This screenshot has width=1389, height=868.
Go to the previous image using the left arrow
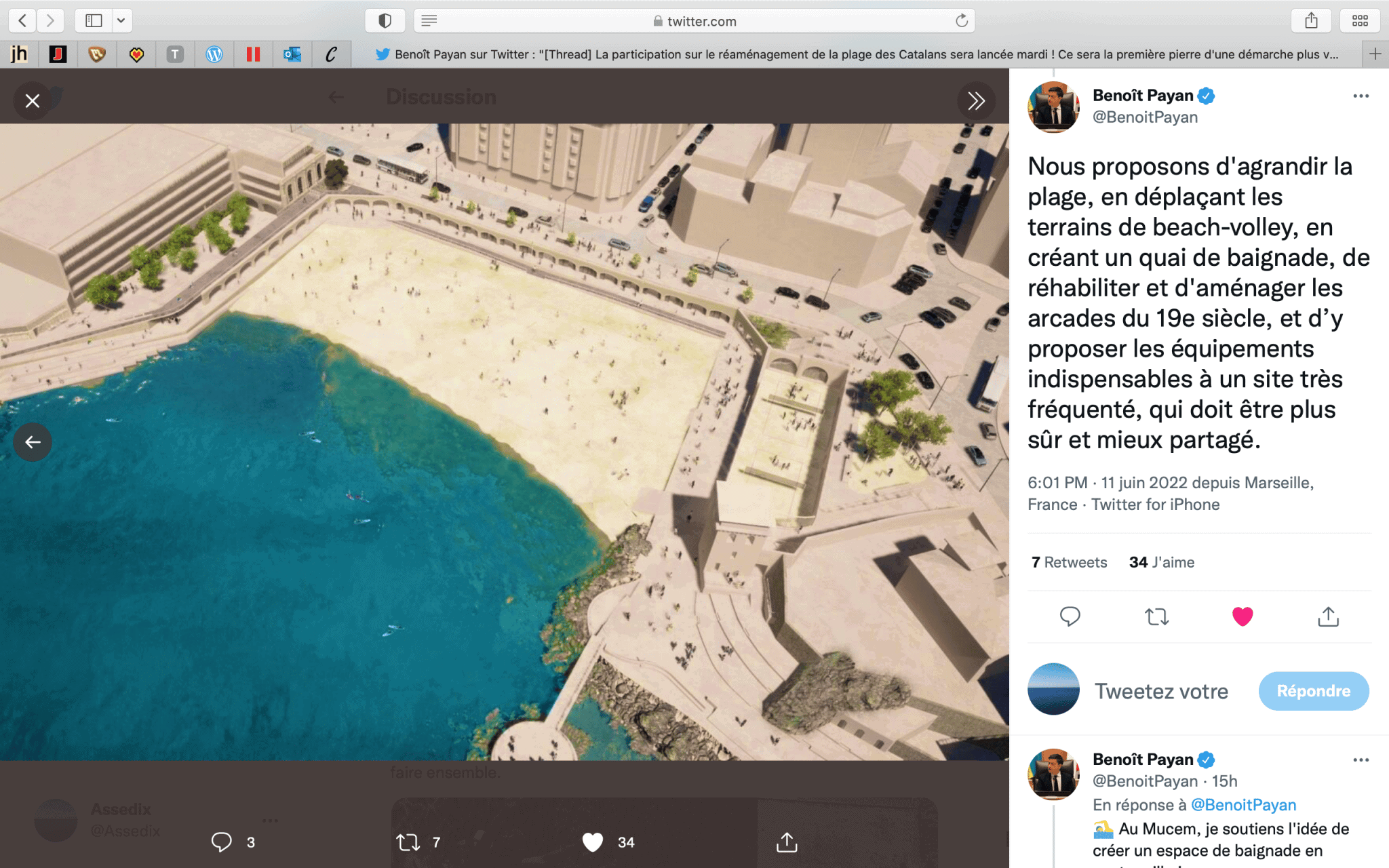(x=33, y=442)
